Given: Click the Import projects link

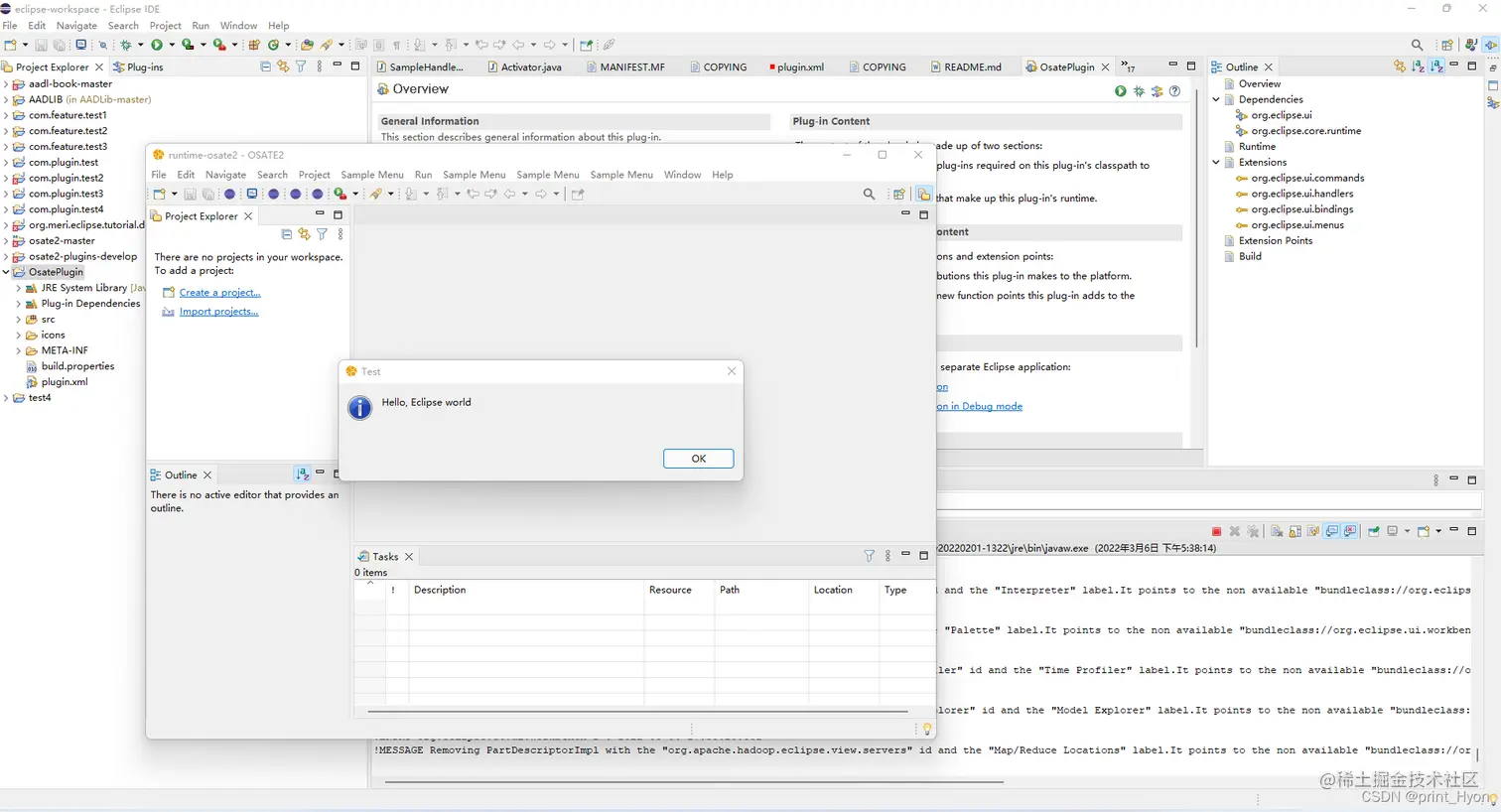Looking at the screenshot, I should (218, 312).
